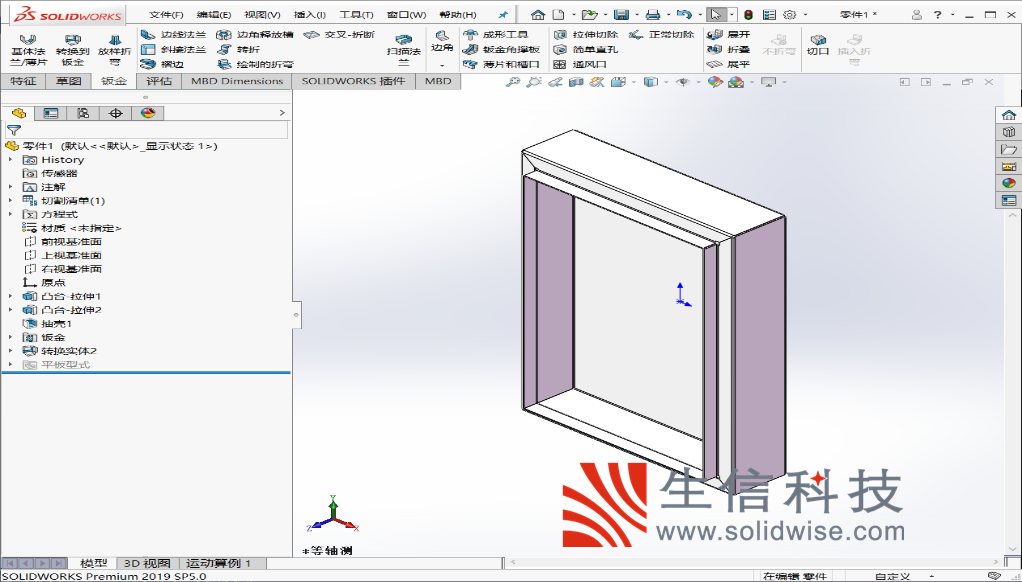Click the 展开 unfold tool
This screenshot has width=1022, height=582.
(729, 35)
